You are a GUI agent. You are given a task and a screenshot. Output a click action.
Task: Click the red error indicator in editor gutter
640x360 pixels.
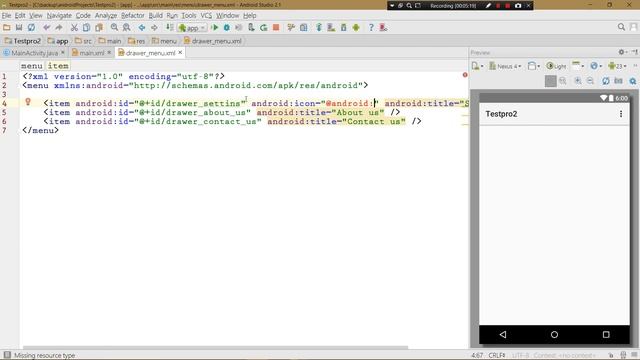[x=465, y=75]
